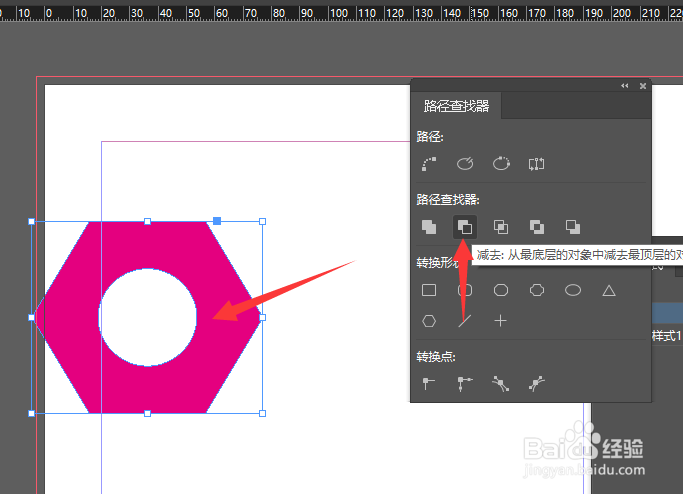This screenshot has height=494, width=683.
Task: Click the top-left selection handle
Action: pos(31,221)
